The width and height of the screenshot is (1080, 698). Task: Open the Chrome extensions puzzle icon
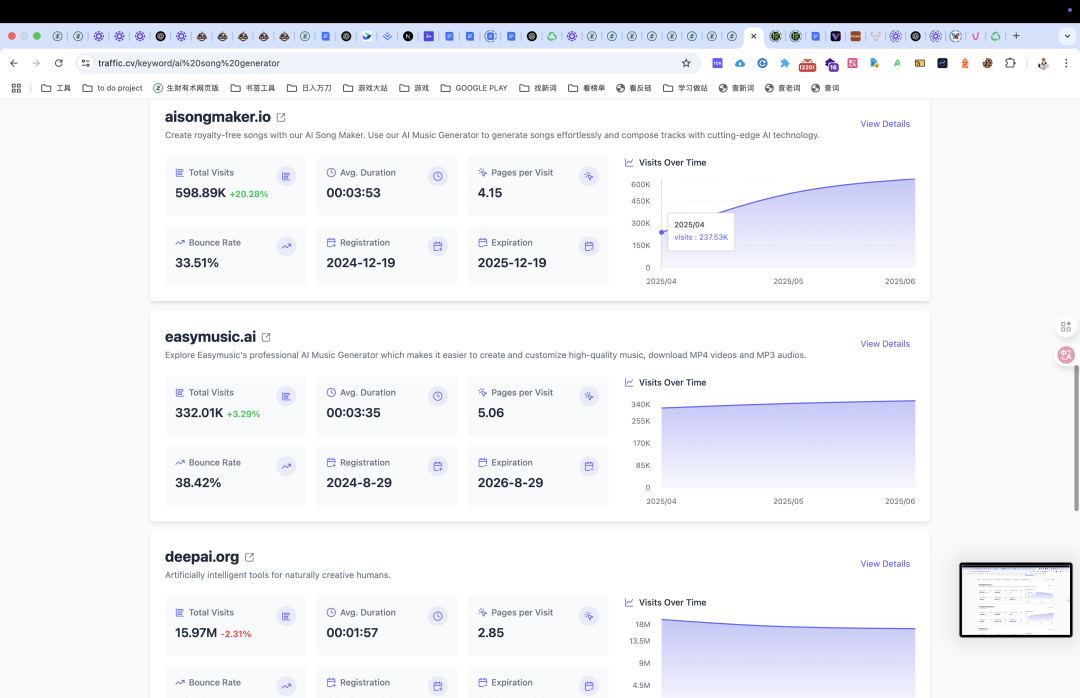1010,63
